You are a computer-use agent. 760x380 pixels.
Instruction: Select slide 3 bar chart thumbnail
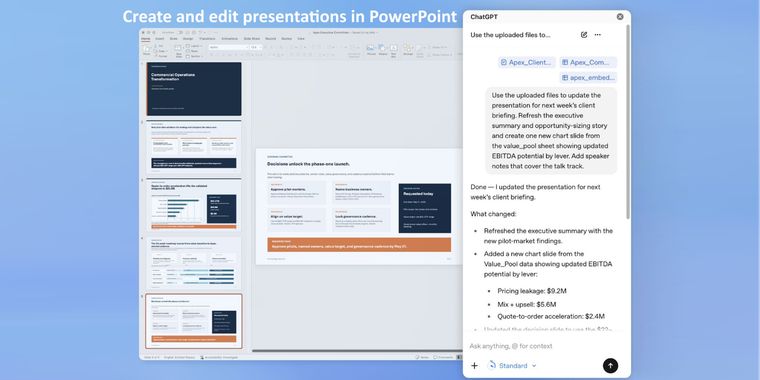pos(194,206)
